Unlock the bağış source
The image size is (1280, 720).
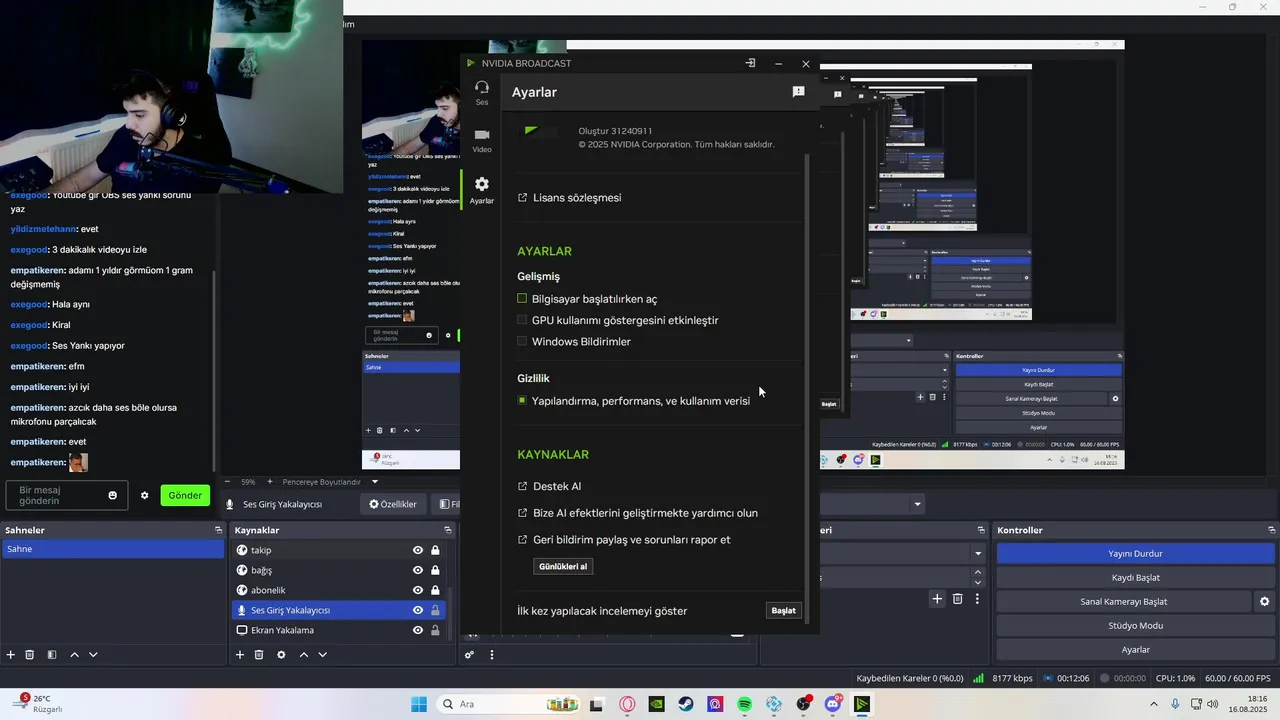click(435, 570)
